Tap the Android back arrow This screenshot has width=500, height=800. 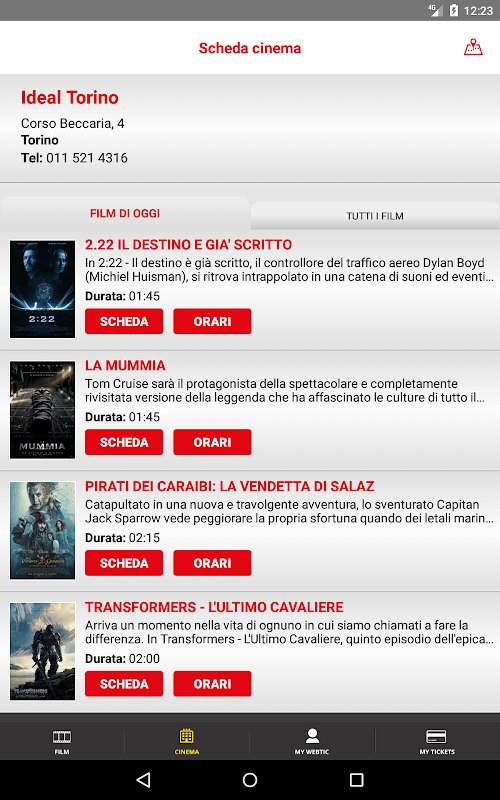point(143,779)
